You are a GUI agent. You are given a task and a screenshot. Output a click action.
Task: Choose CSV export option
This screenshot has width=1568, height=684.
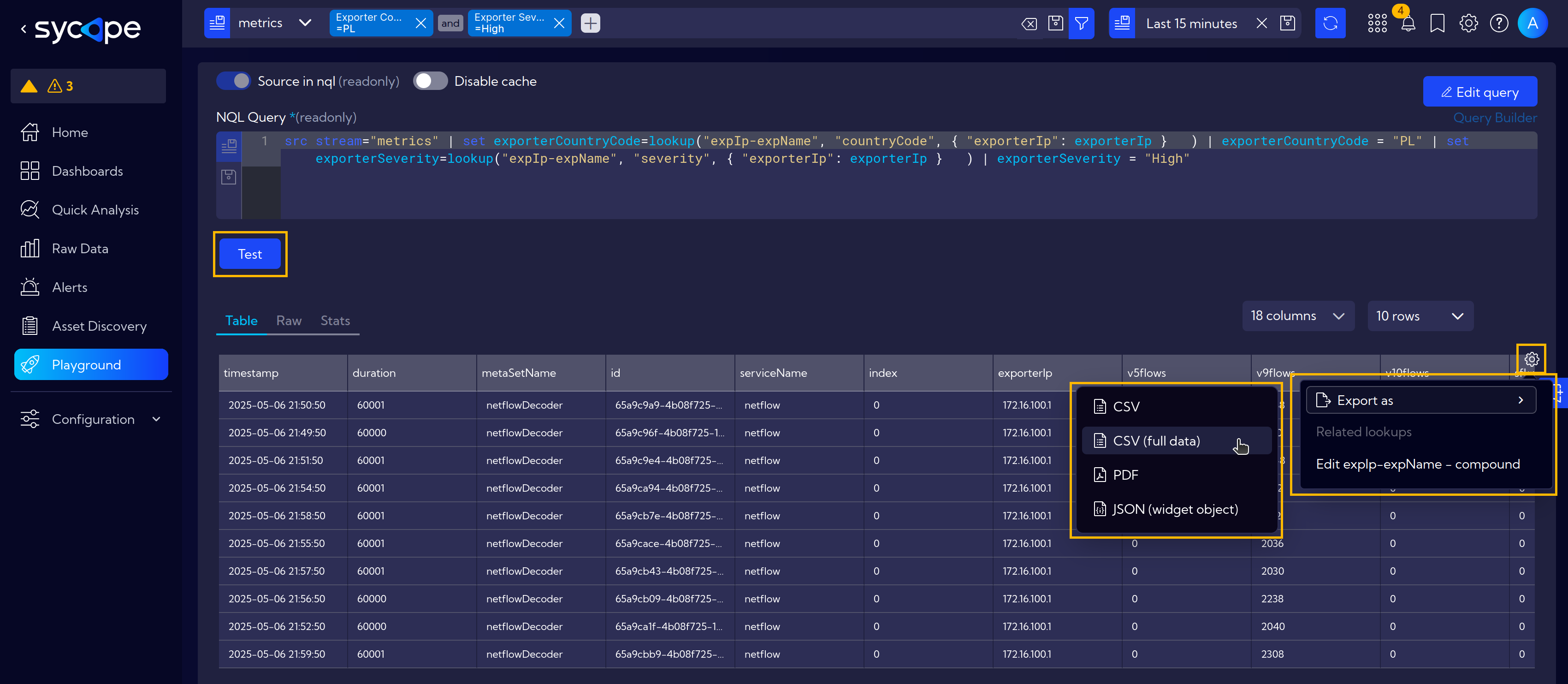[x=1176, y=406]
